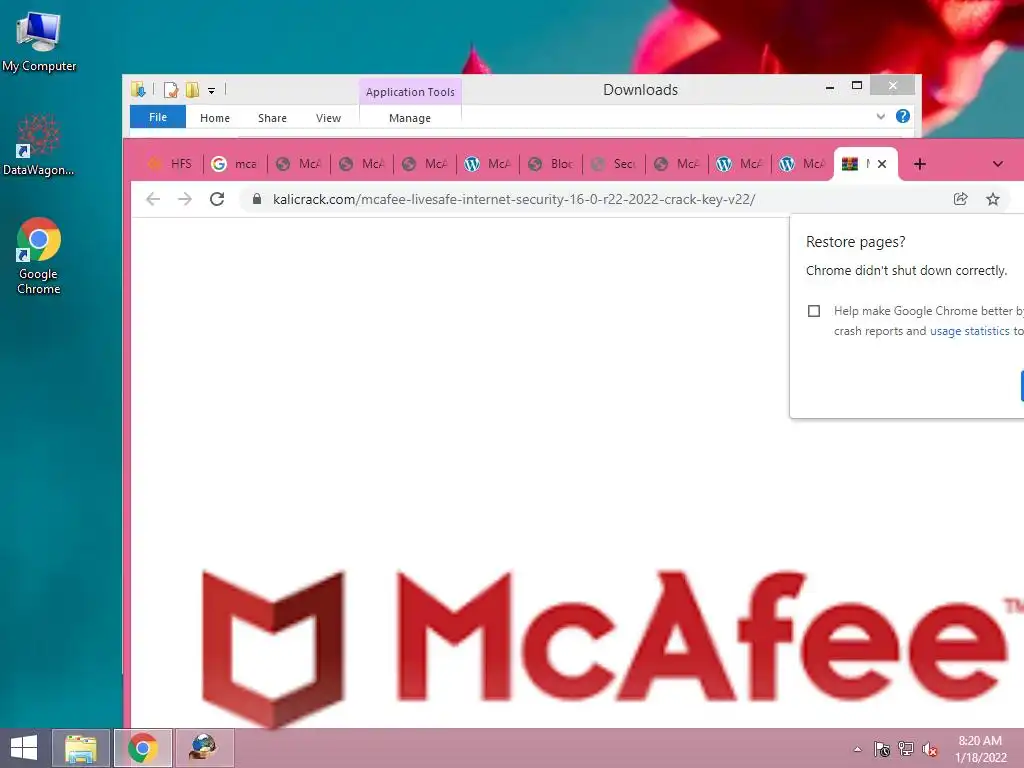This screenshot has height=768, width=1024.
Task: Open the Customize Quick Access Toolbar dropdown
Action: (x=212, y=91)
